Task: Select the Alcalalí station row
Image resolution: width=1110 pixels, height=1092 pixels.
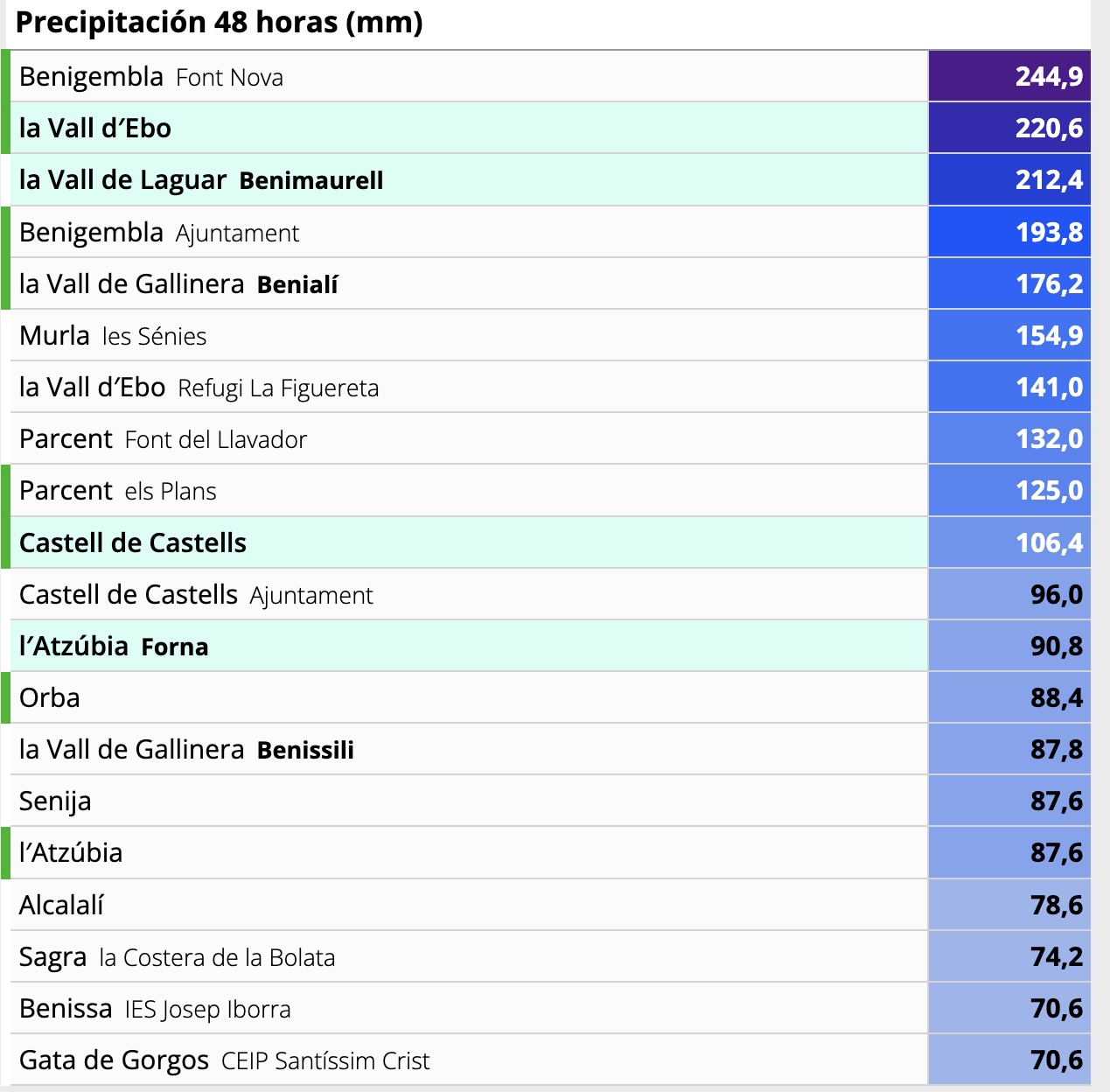Action: (x=550, y=905)
